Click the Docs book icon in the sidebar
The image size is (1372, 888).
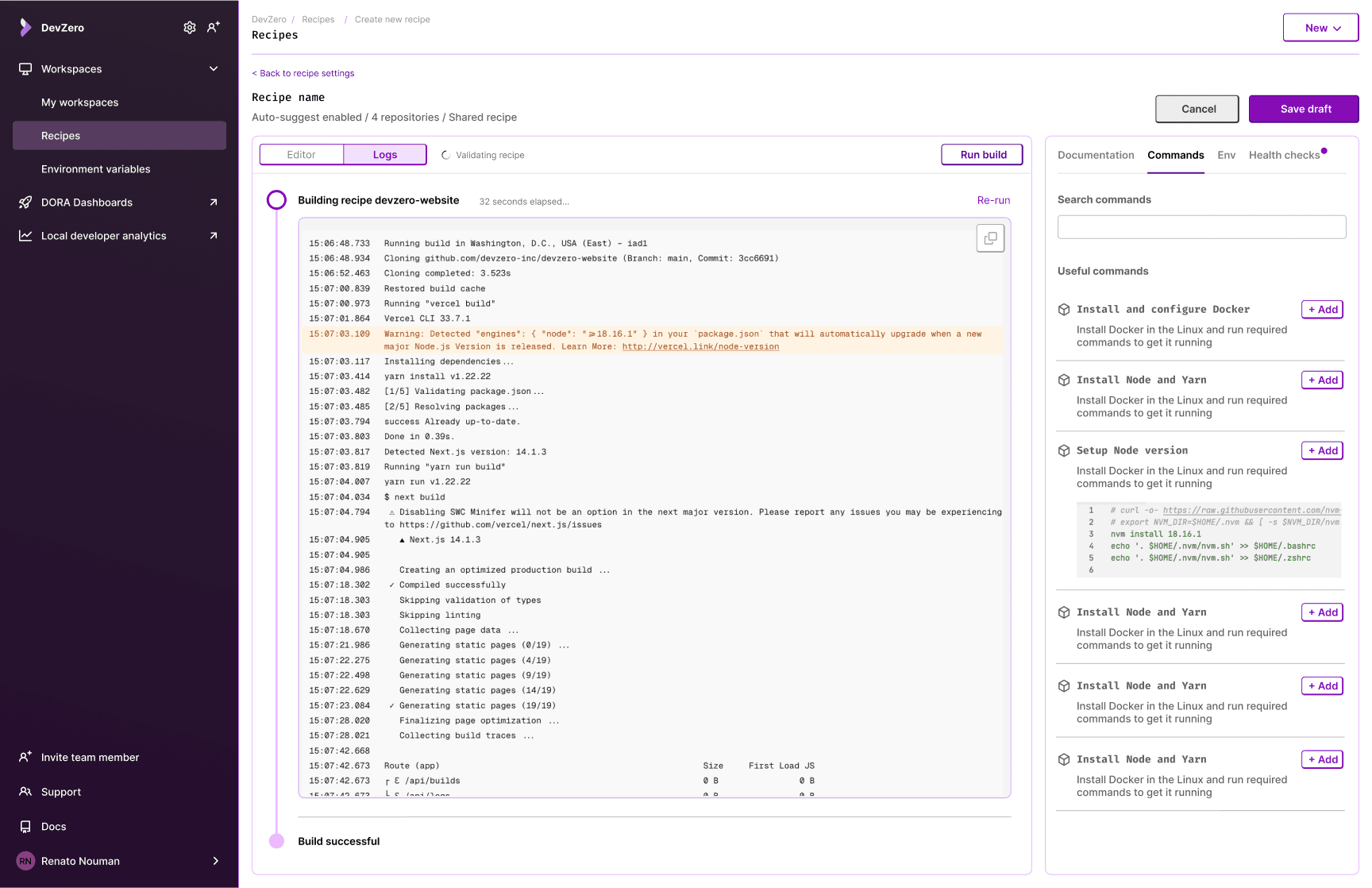pos(25,826)
